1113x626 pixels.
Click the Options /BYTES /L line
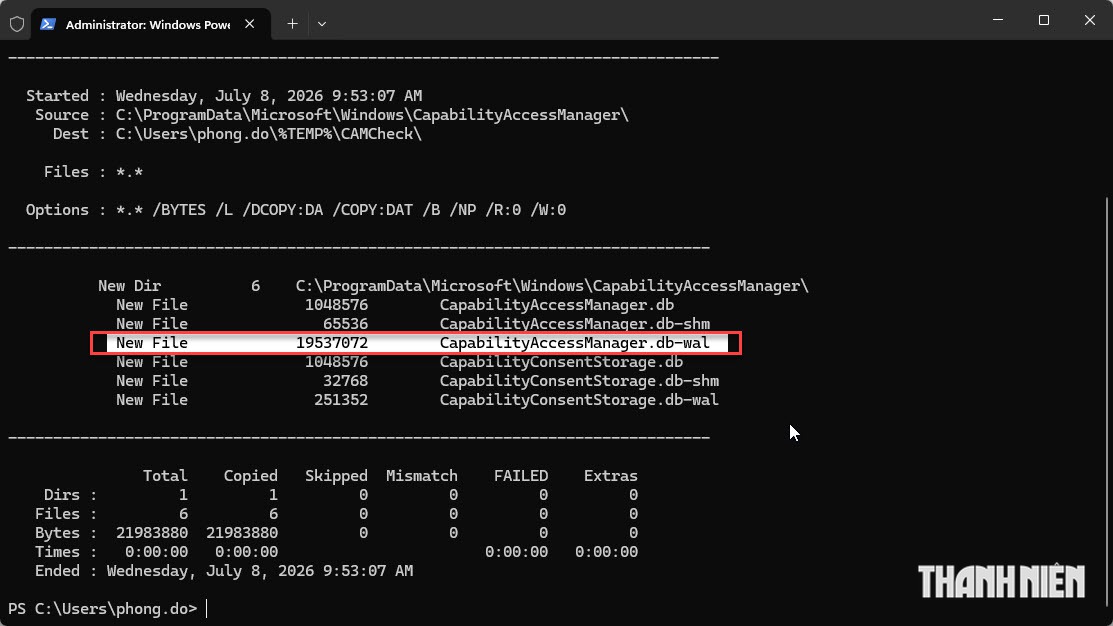tap(296, 210)
